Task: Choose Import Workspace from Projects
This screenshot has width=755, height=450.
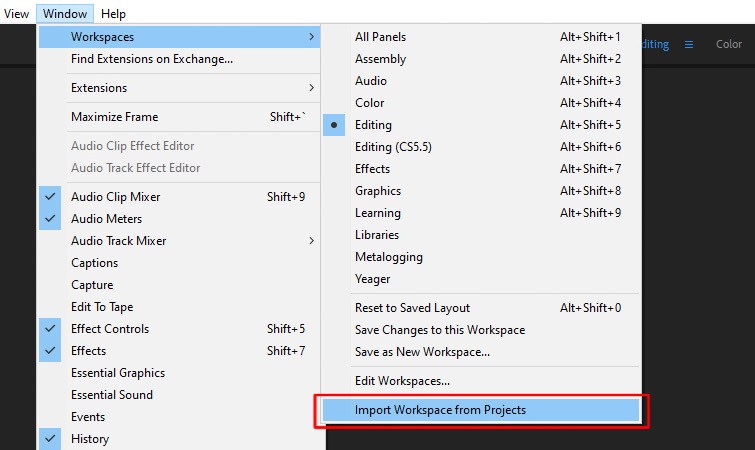Action: click(x=482, y=410)
